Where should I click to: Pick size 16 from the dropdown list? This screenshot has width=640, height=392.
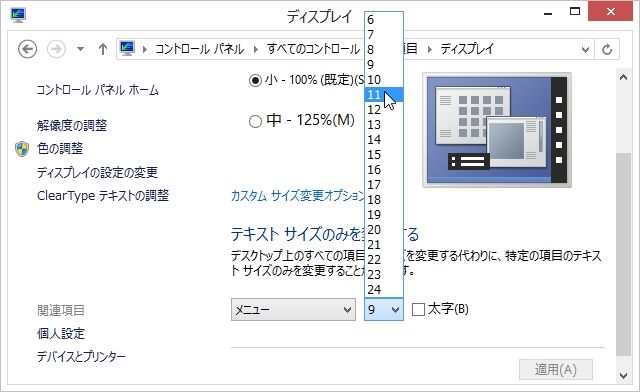point(384,169)
